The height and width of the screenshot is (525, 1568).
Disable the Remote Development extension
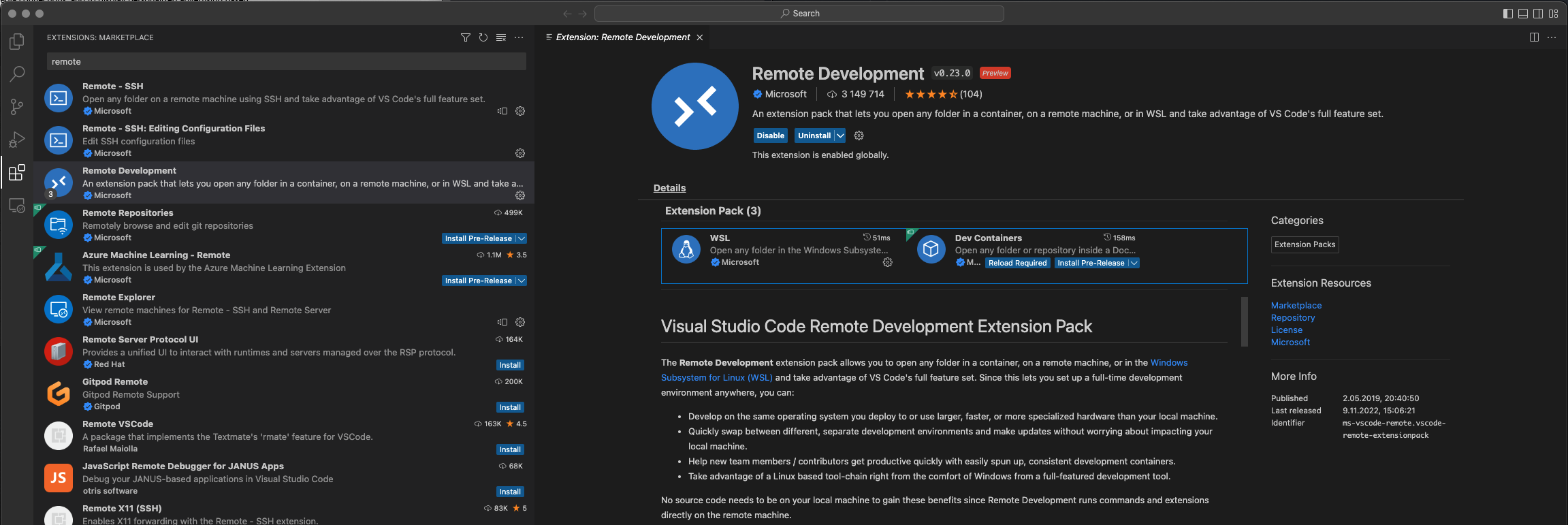pos(770,136)
